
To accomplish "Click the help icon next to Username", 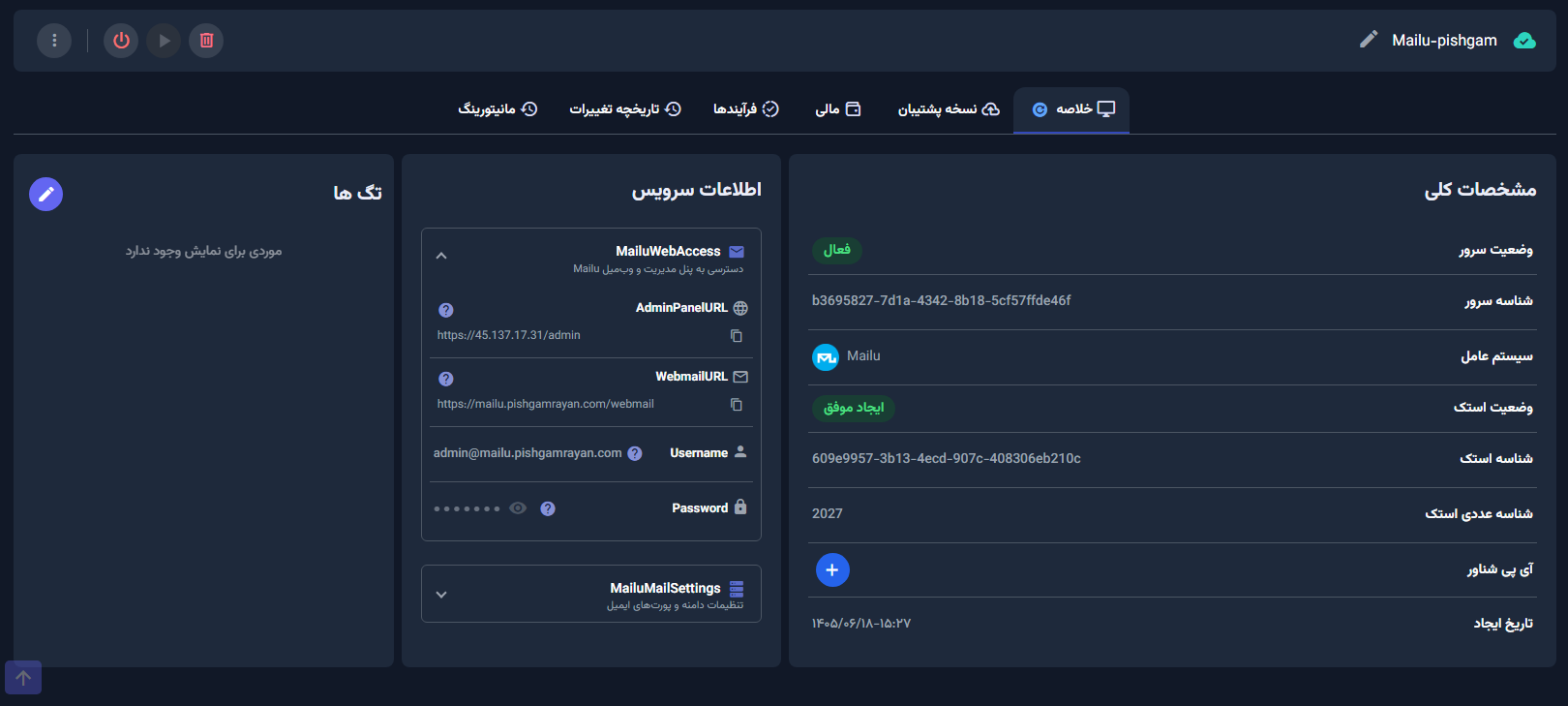I will coord(635,453).
